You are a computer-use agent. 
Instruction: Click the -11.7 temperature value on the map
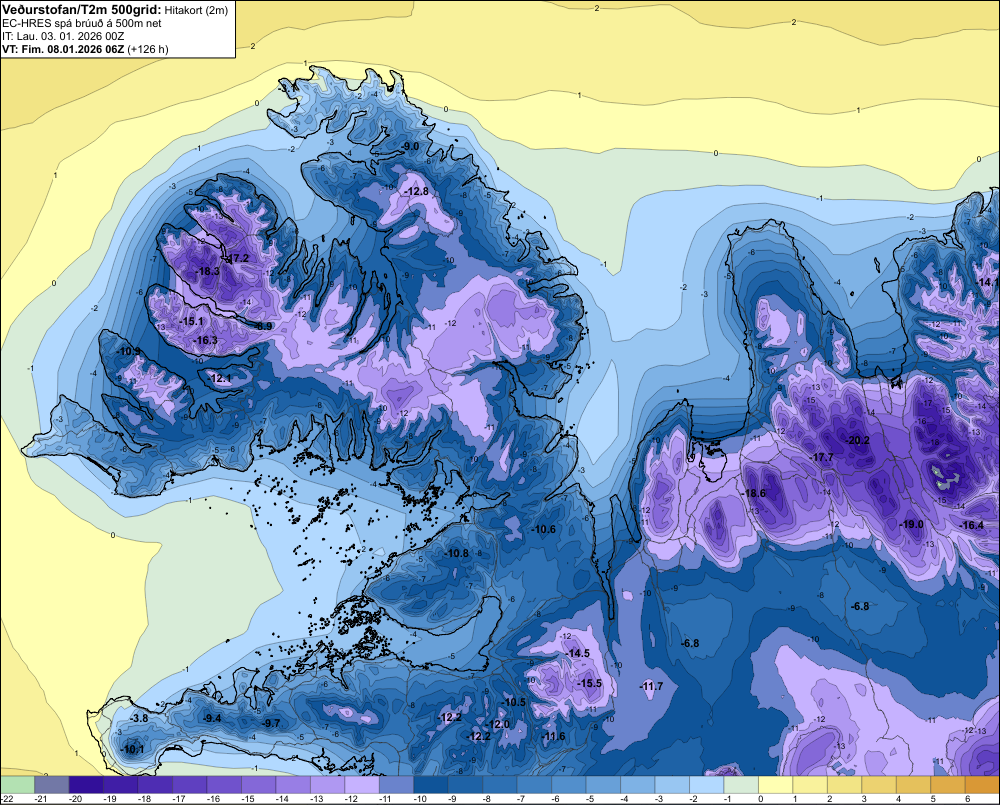tap(651, 686)
